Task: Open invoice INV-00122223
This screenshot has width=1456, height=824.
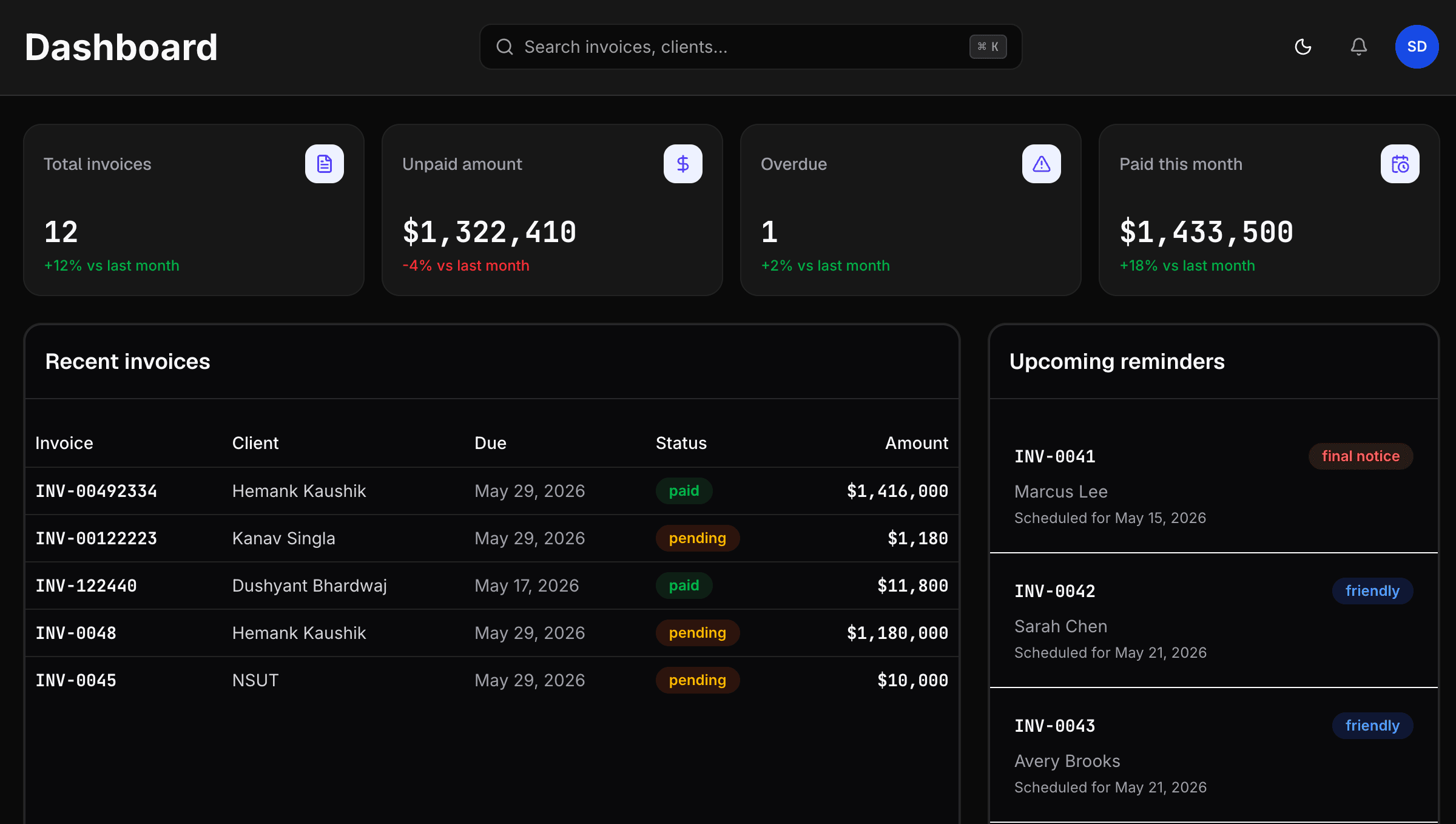Action: pos(96,538)
